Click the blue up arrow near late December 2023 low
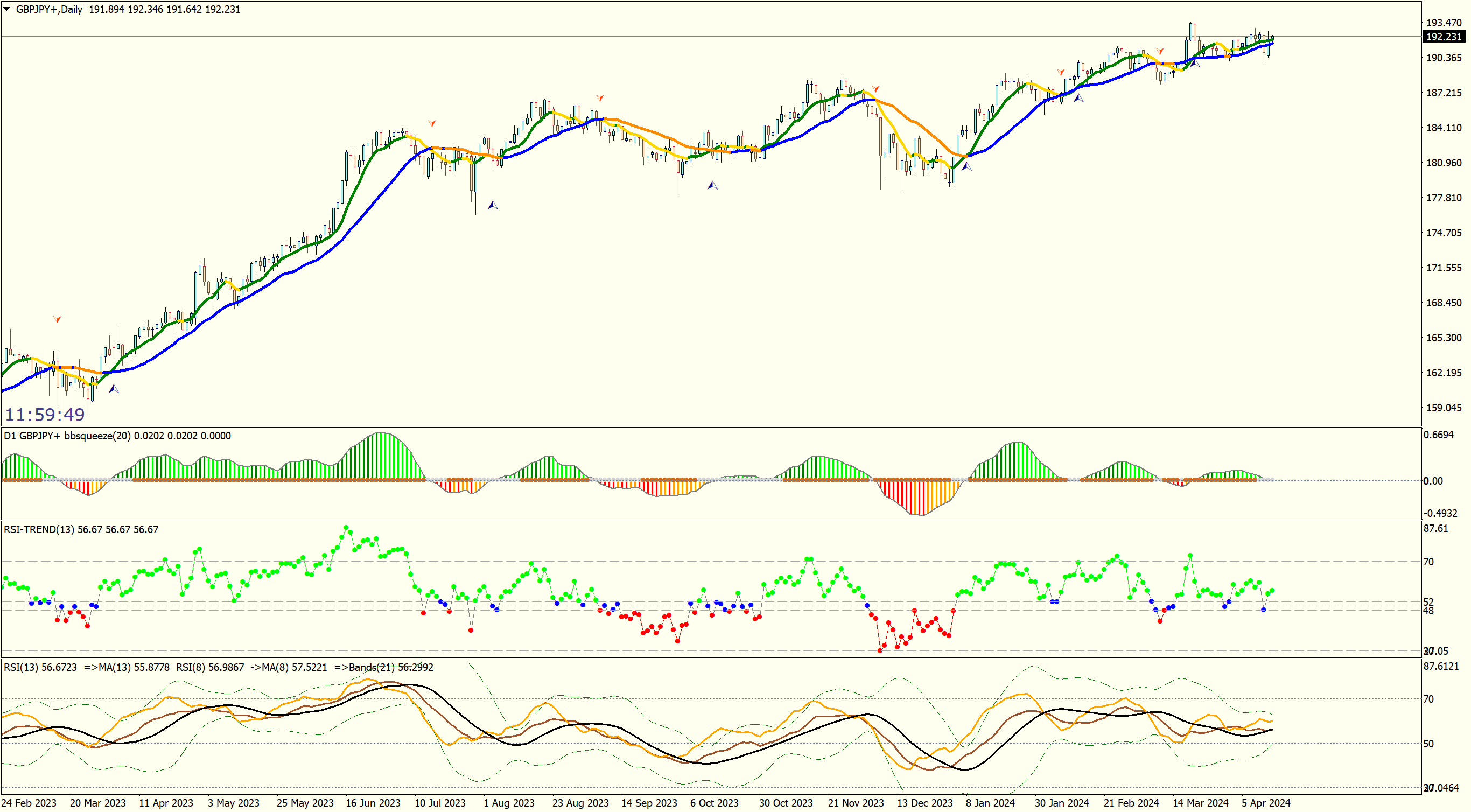Screen dimensions: 1471x812 (966, 167)
